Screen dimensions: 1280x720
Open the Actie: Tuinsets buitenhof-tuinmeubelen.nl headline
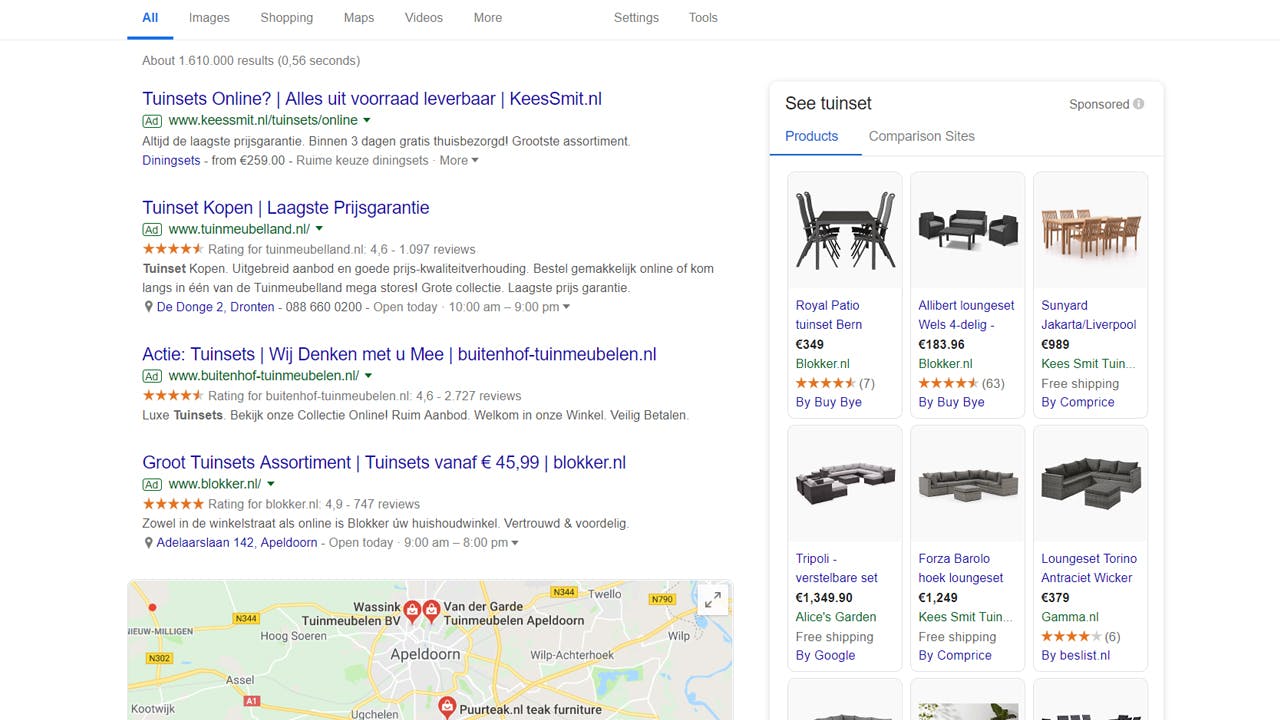399,354
